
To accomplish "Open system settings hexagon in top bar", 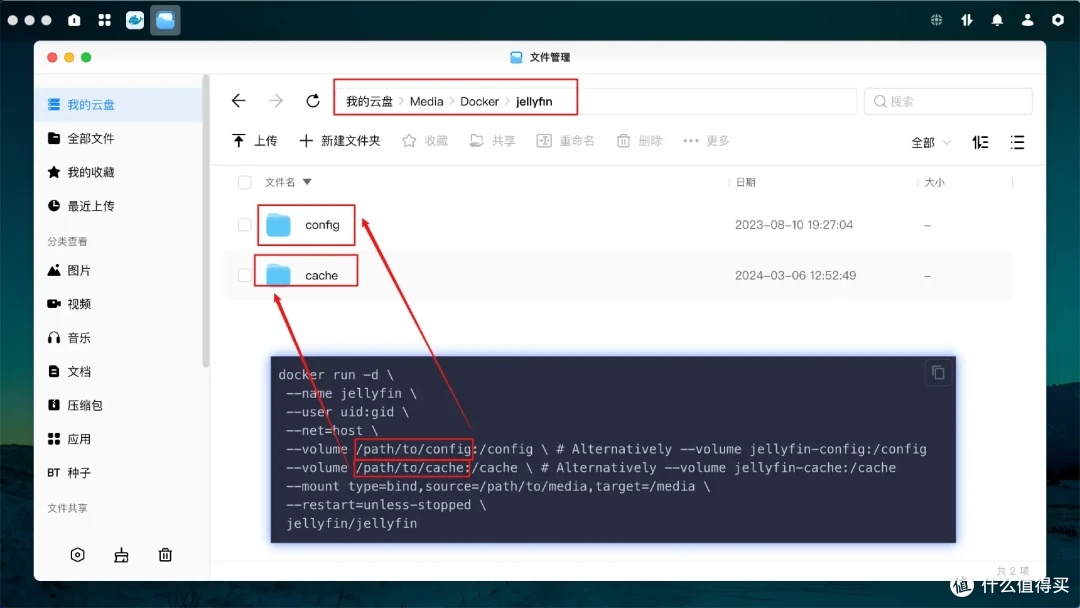I will tap(1058, 20).
